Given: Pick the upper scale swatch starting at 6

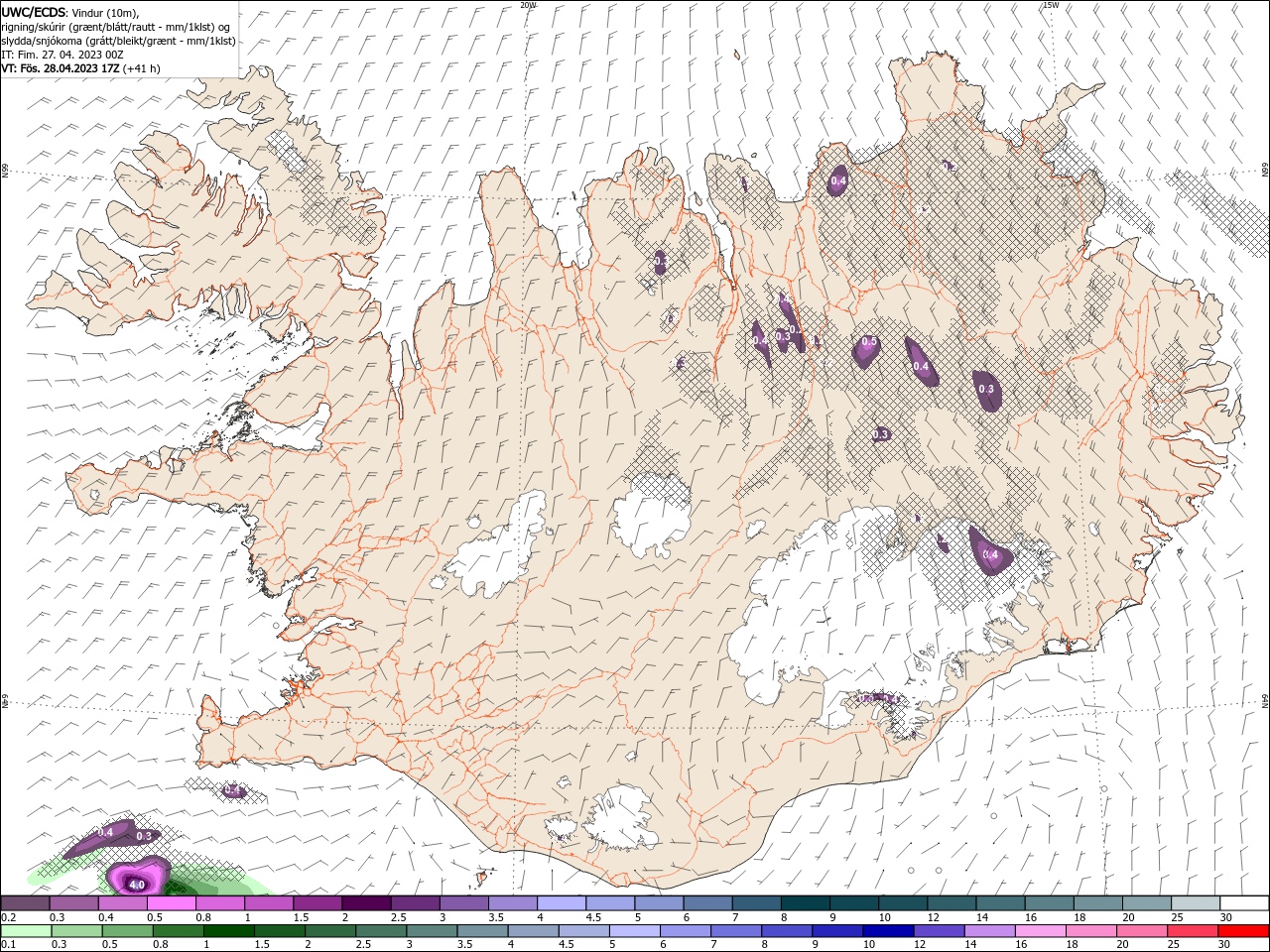Looking at the screenshot, I should point(706,903).
